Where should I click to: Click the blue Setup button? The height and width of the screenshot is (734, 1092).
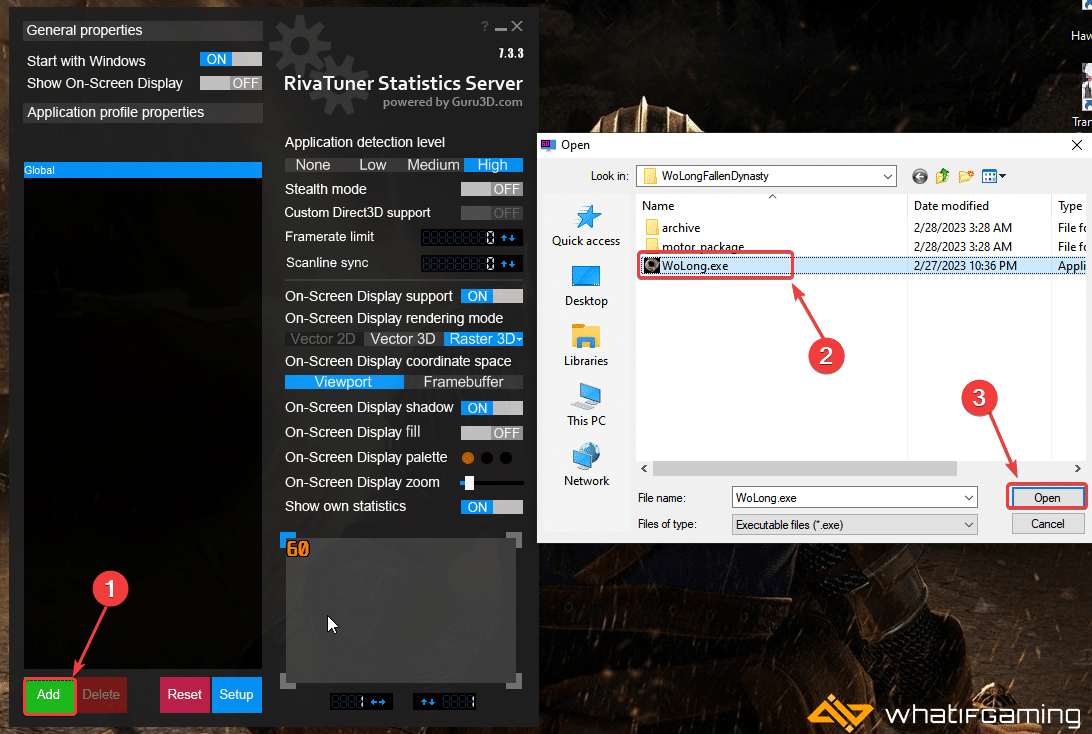pos(237,695)
